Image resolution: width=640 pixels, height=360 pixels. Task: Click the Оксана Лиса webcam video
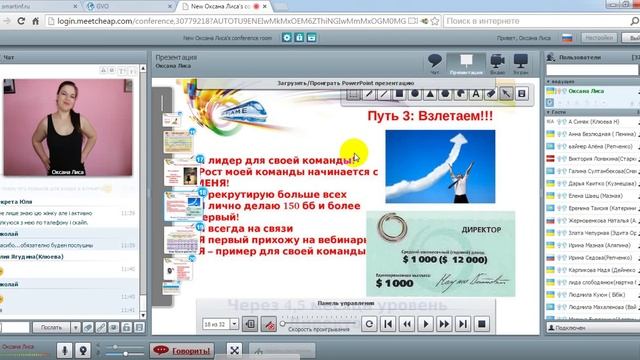pyautogui.click(x=68, y=127)
